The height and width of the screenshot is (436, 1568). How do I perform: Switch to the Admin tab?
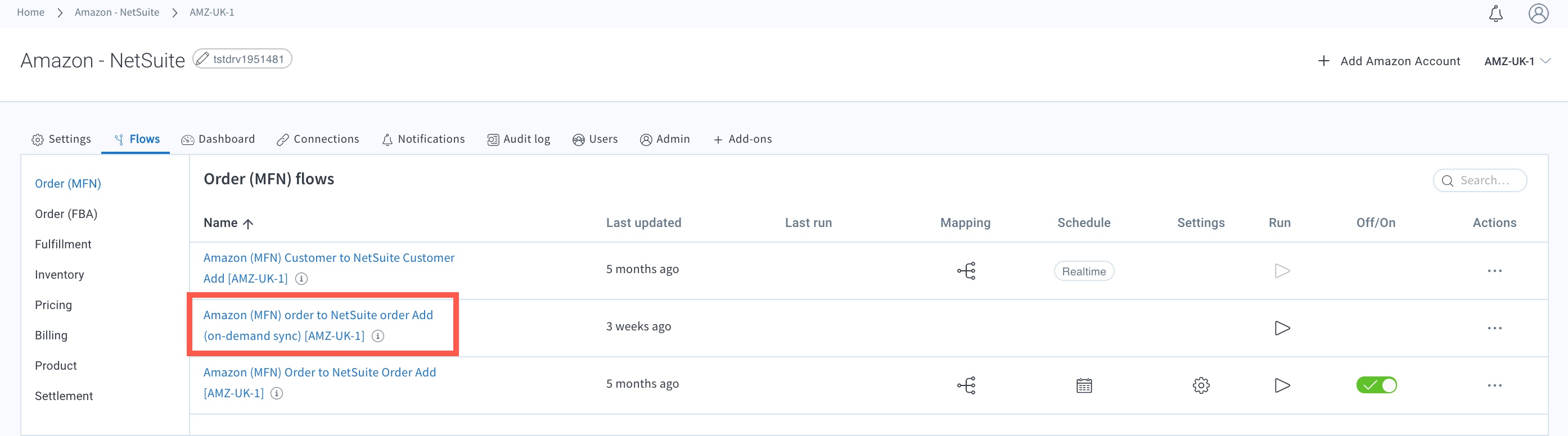(x=665, y=139)
